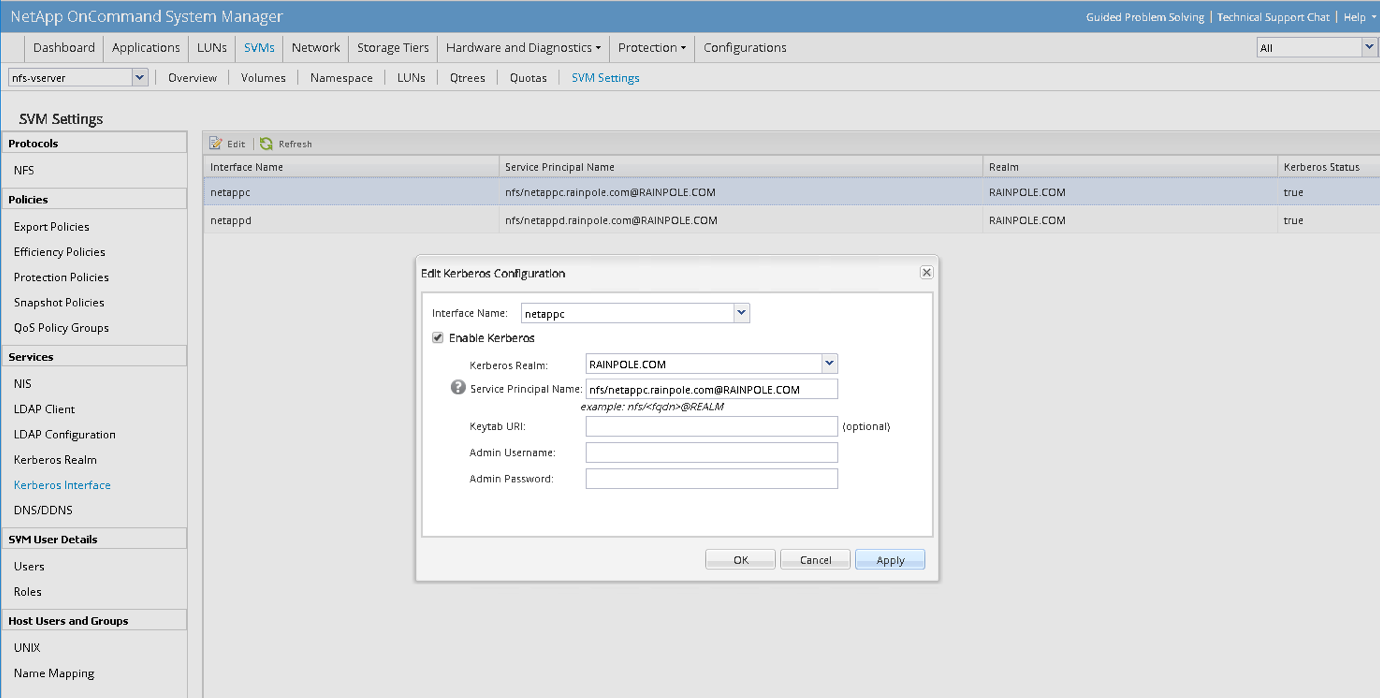Click the green Refresh icon
1380x698 pixels.
click(267, 144)
